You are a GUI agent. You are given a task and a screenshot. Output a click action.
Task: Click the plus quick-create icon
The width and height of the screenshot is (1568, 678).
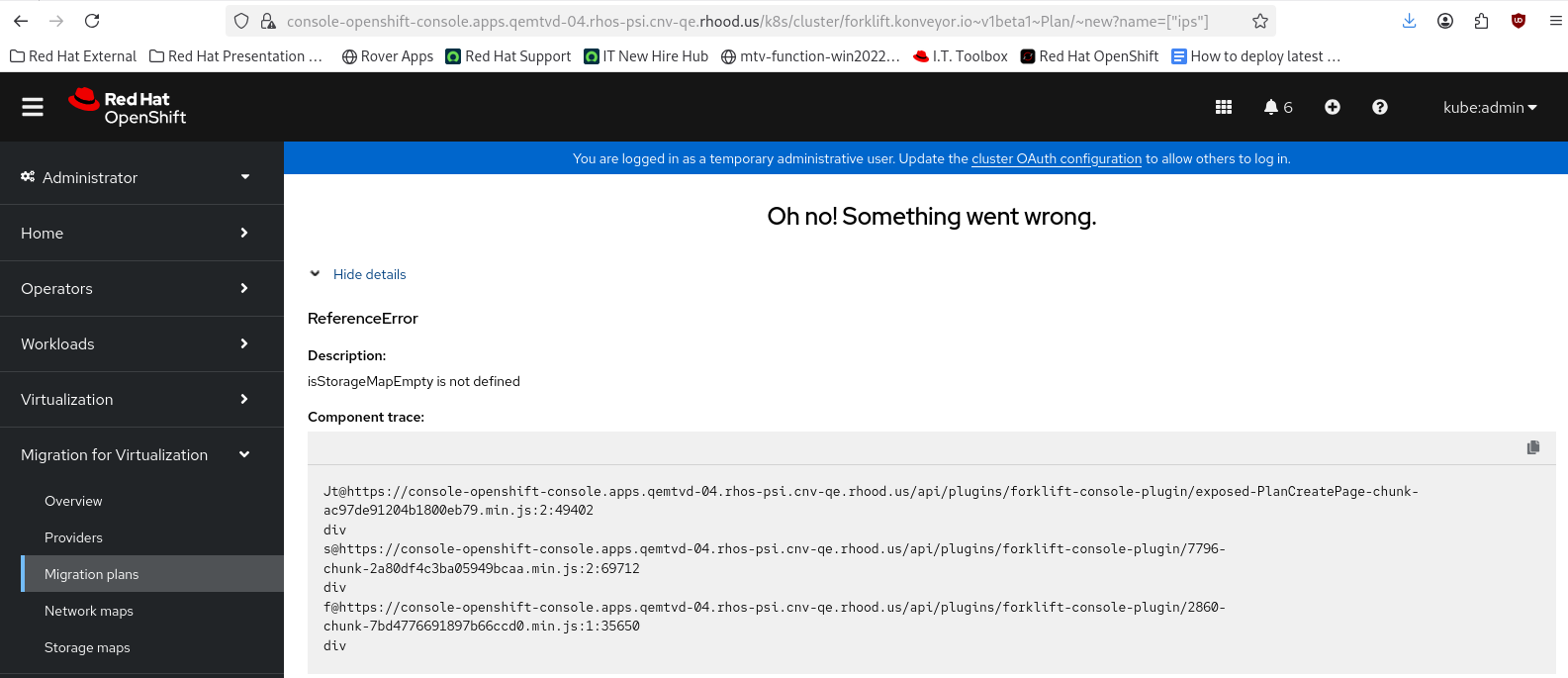tap(1333, 107)
